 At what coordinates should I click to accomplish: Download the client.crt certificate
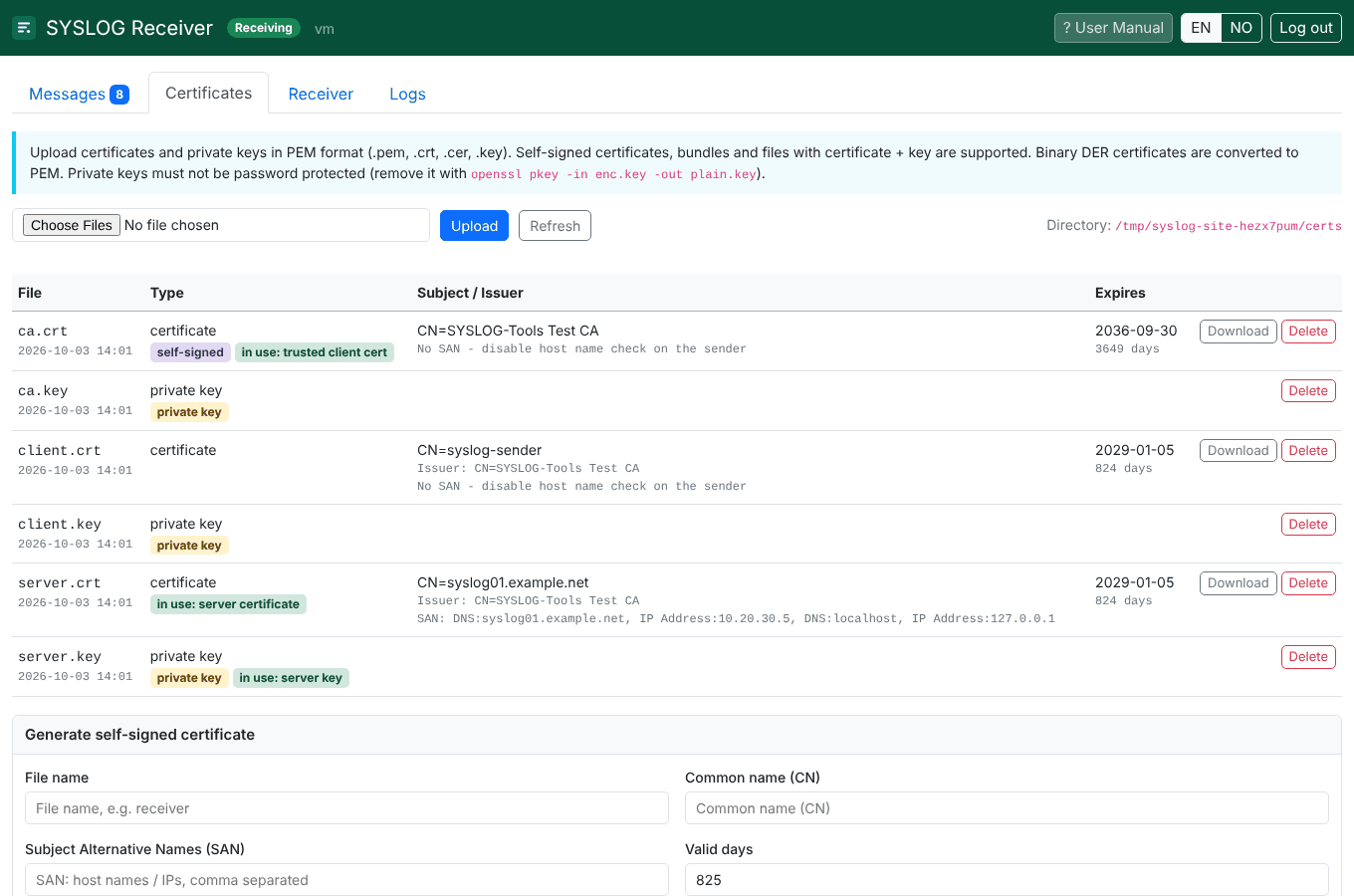click(x=1238, y=451)
